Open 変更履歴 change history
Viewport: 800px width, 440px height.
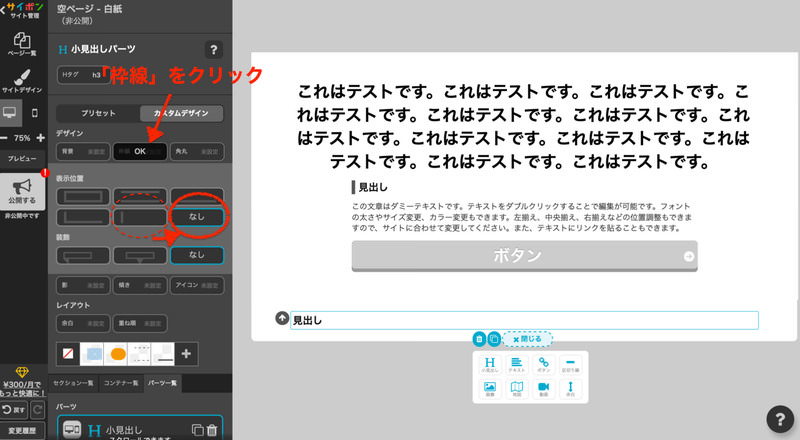coord(22,431)
